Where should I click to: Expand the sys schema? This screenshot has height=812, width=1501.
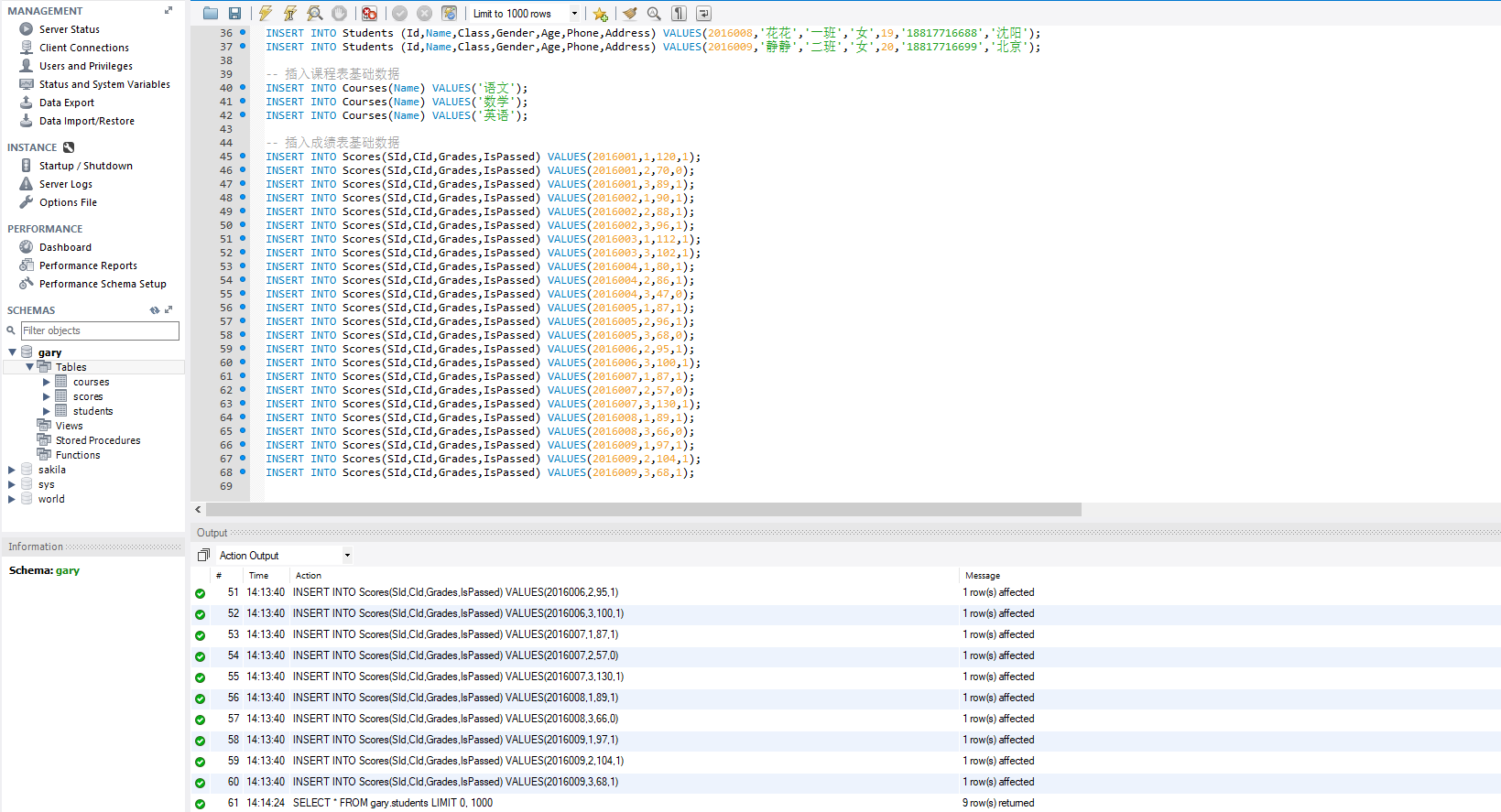12,484
